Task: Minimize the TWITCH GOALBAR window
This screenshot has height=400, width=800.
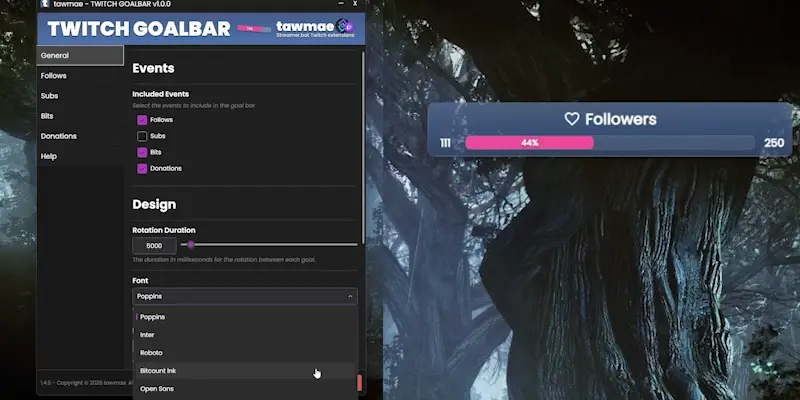Action: (x=341, y=4)
